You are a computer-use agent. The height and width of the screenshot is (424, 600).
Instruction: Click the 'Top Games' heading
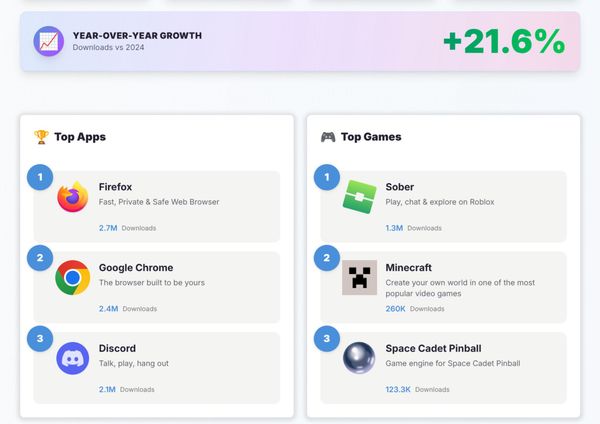point(371,137)
